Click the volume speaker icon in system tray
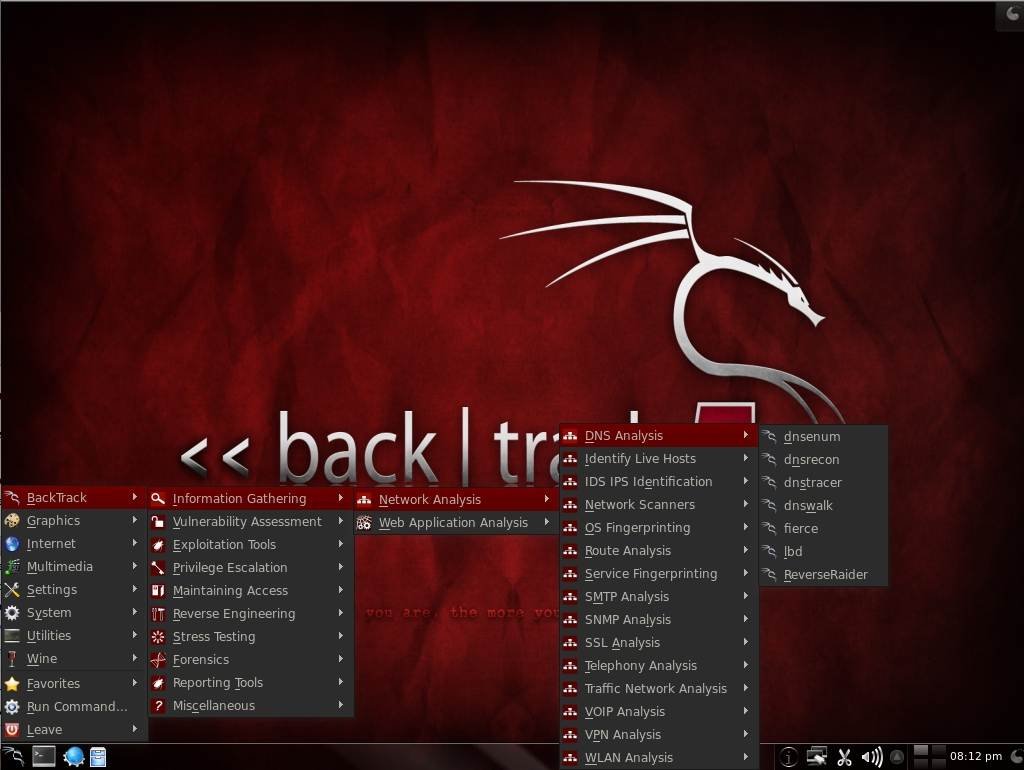1024x770 pixels. pyautogui.click(x=871, y=757)
